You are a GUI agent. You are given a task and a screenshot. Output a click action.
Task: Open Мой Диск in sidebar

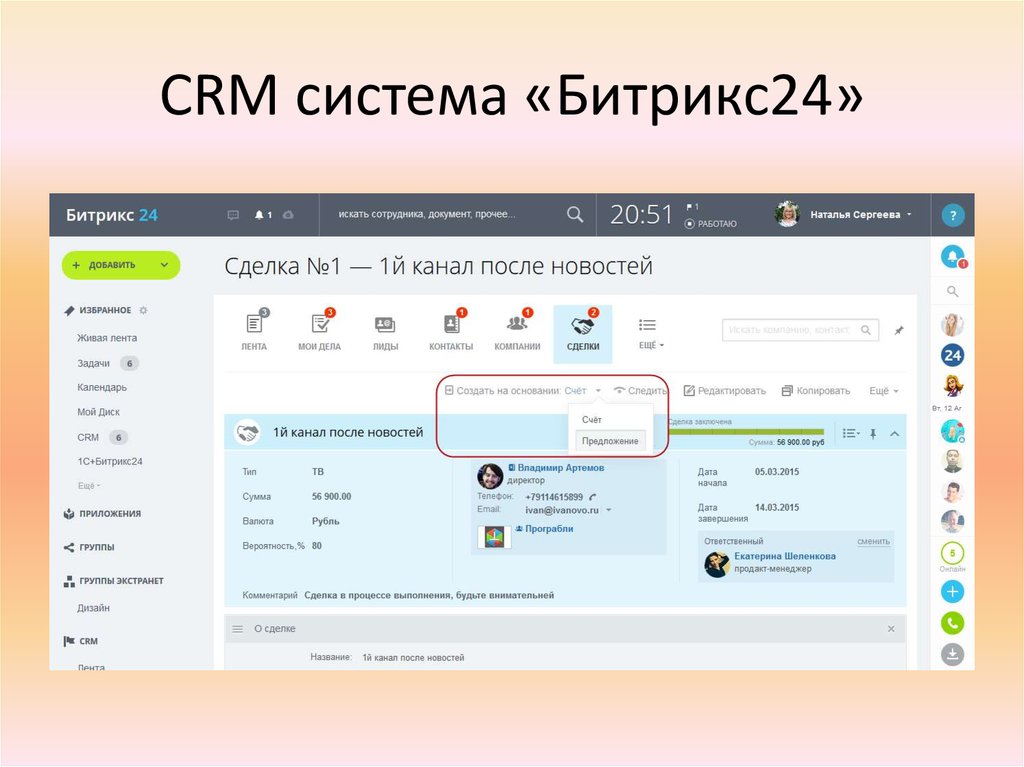(x=98, y=412)
